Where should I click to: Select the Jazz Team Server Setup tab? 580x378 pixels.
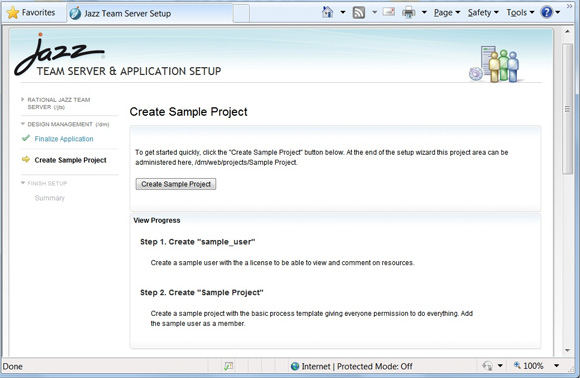point(150,13)
